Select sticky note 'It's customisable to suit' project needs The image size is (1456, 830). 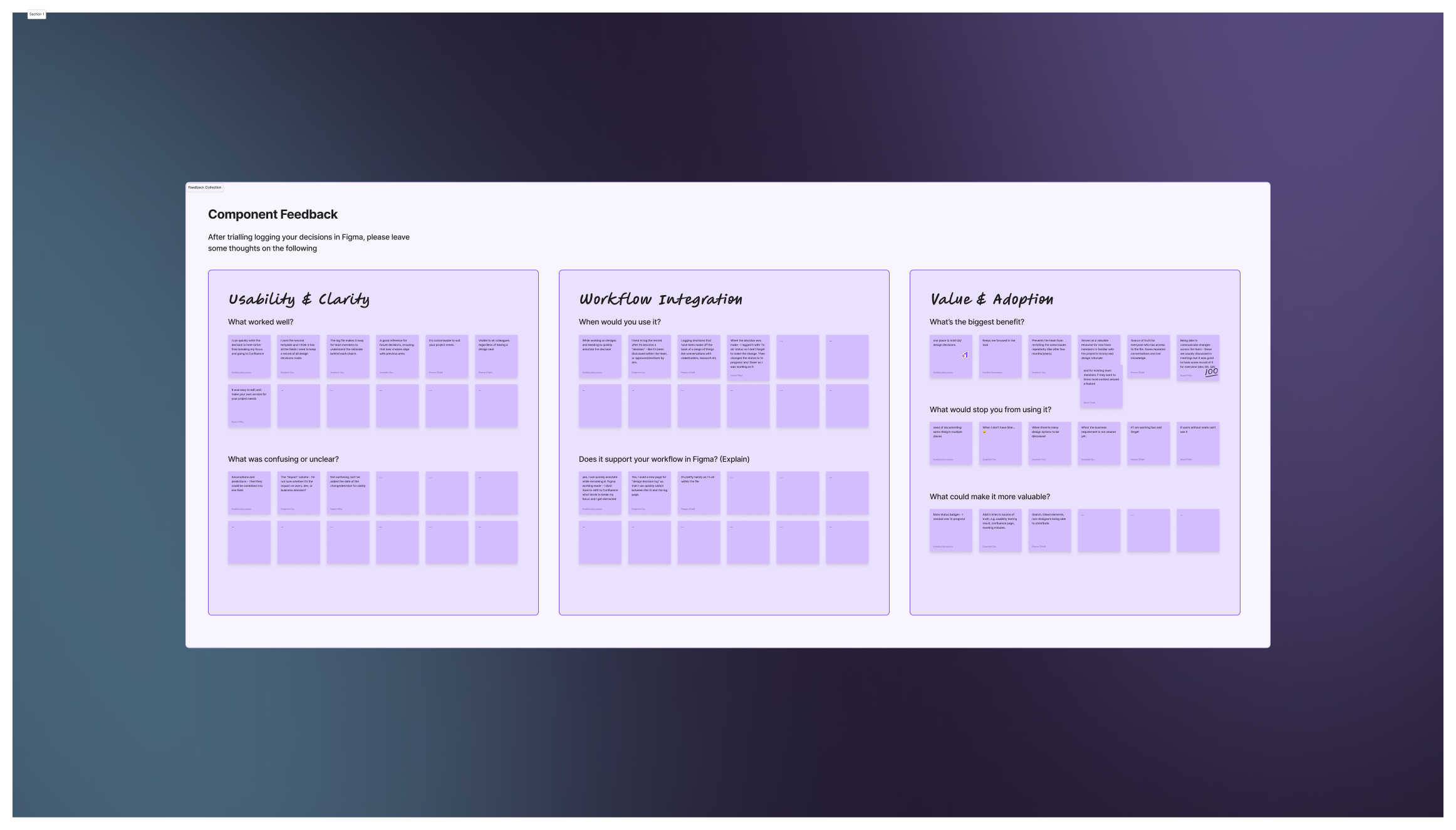447,356
